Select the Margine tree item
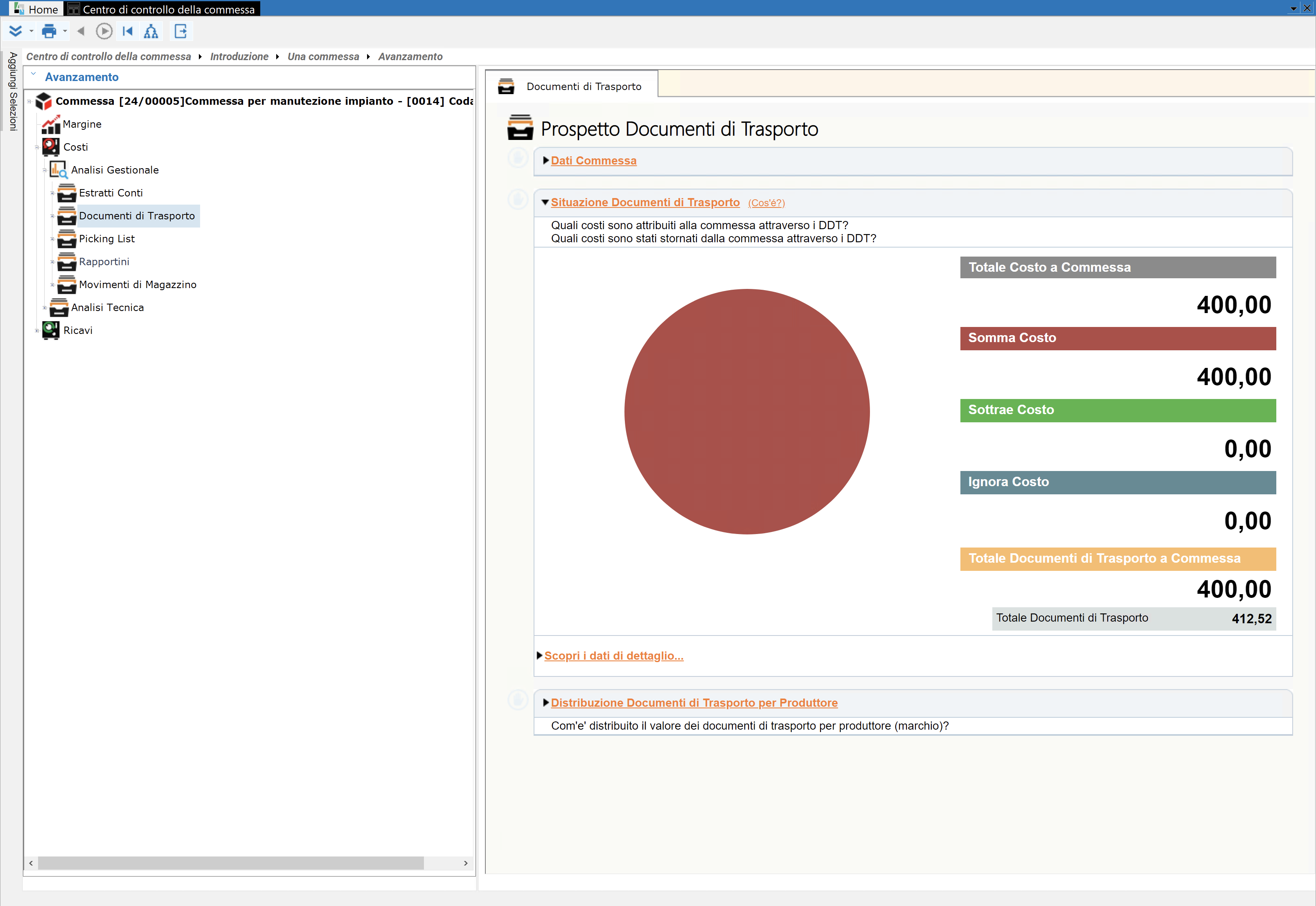 coord(82,124)
